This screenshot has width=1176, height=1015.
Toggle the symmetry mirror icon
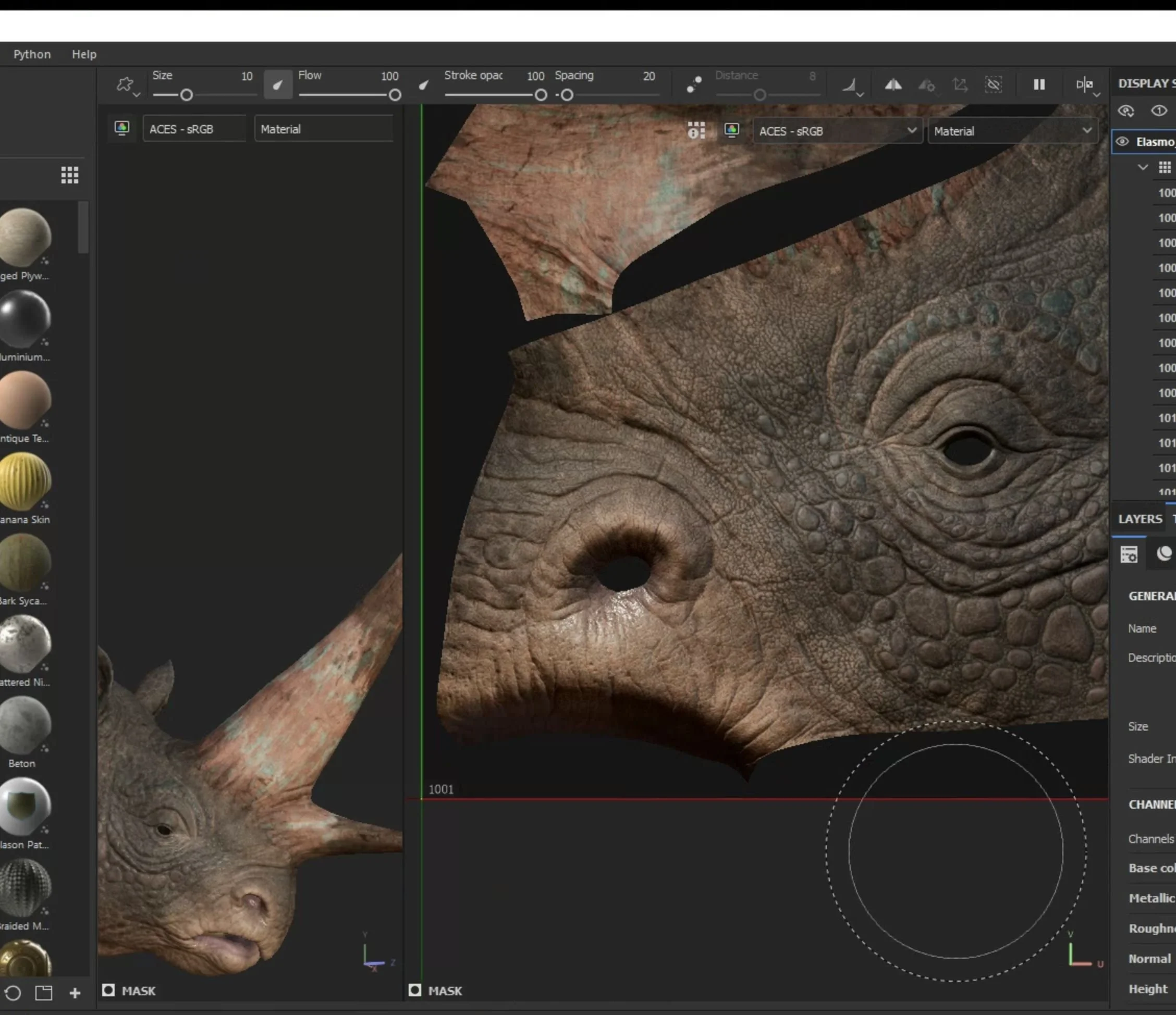(x=893, y=85)
